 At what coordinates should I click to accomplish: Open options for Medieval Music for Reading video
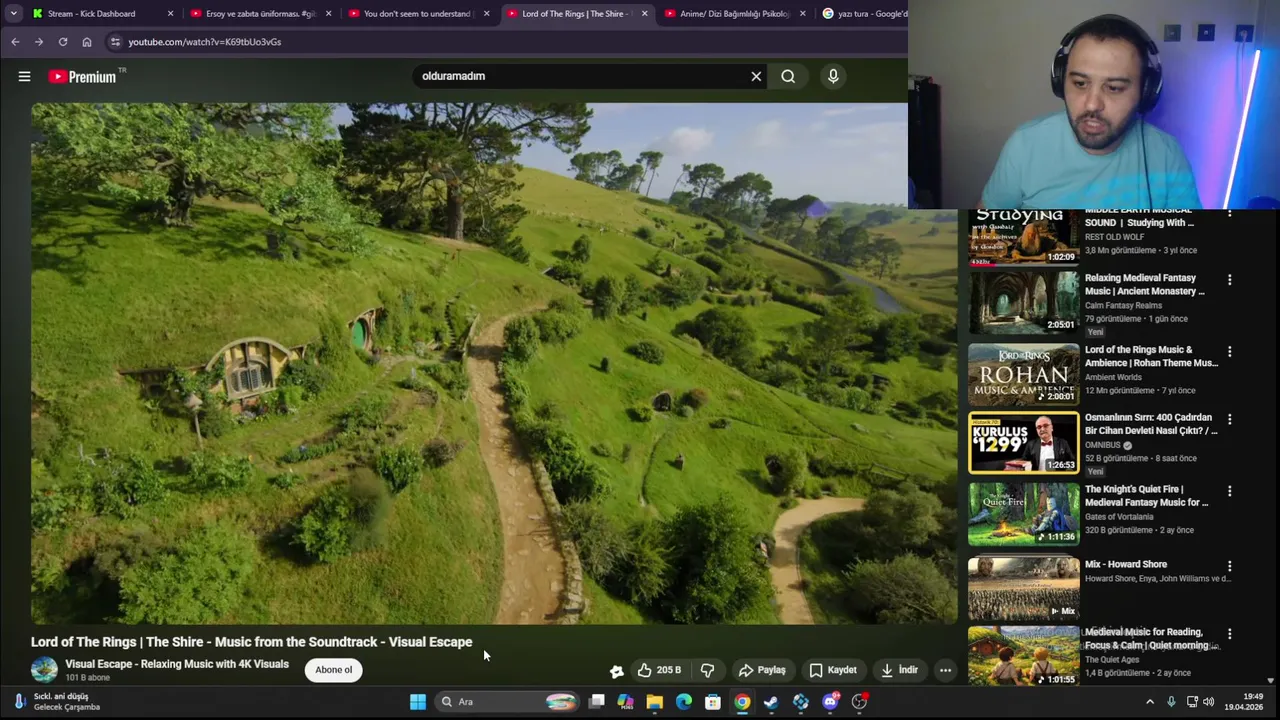pyautogui.click(x=1229, y=634)
